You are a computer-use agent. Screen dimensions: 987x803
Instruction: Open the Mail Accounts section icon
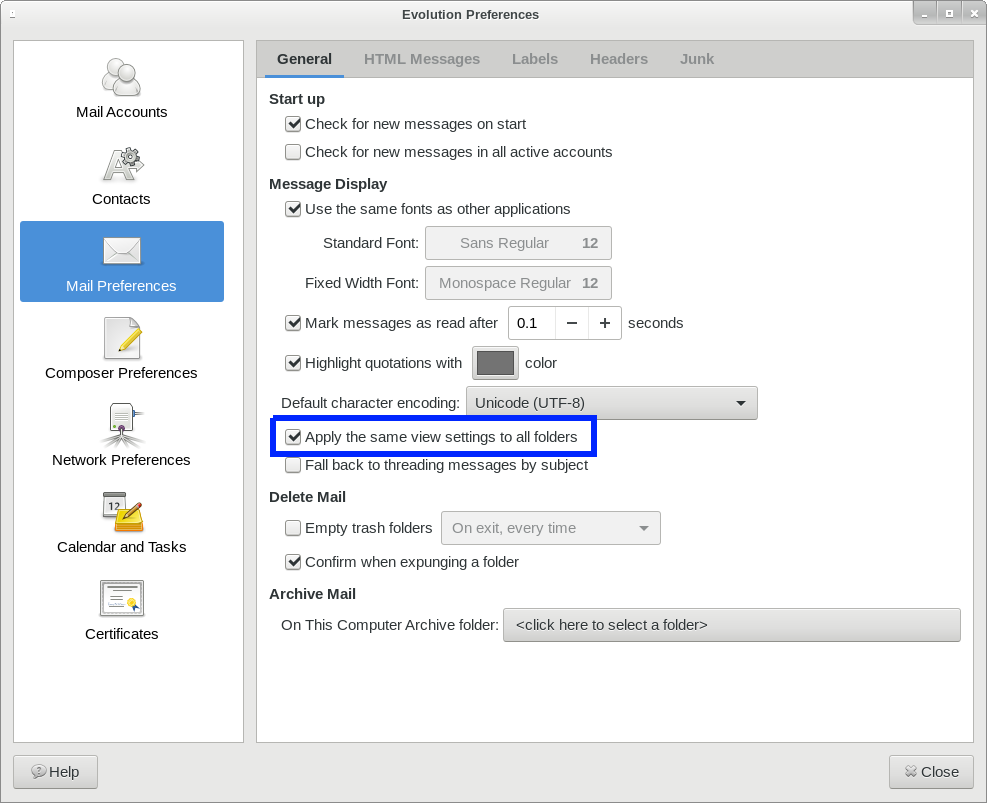(121, 77)
